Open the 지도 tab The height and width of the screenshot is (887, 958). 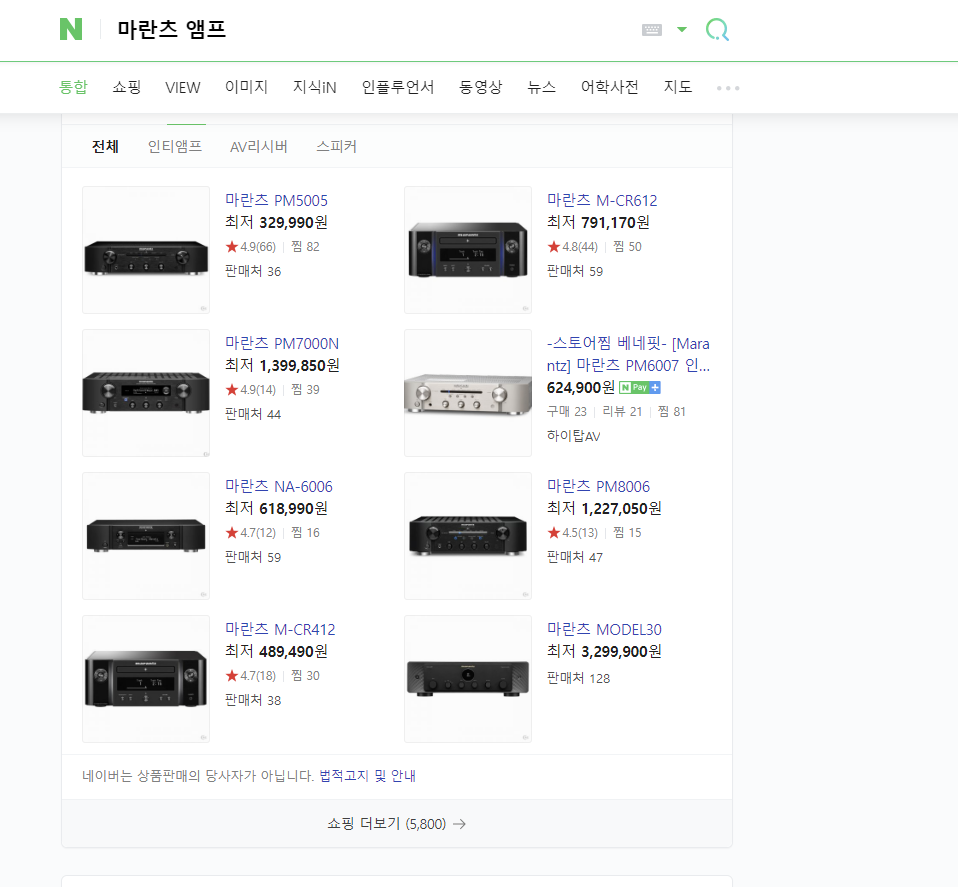pyautogui.click(x=678, y=87)
